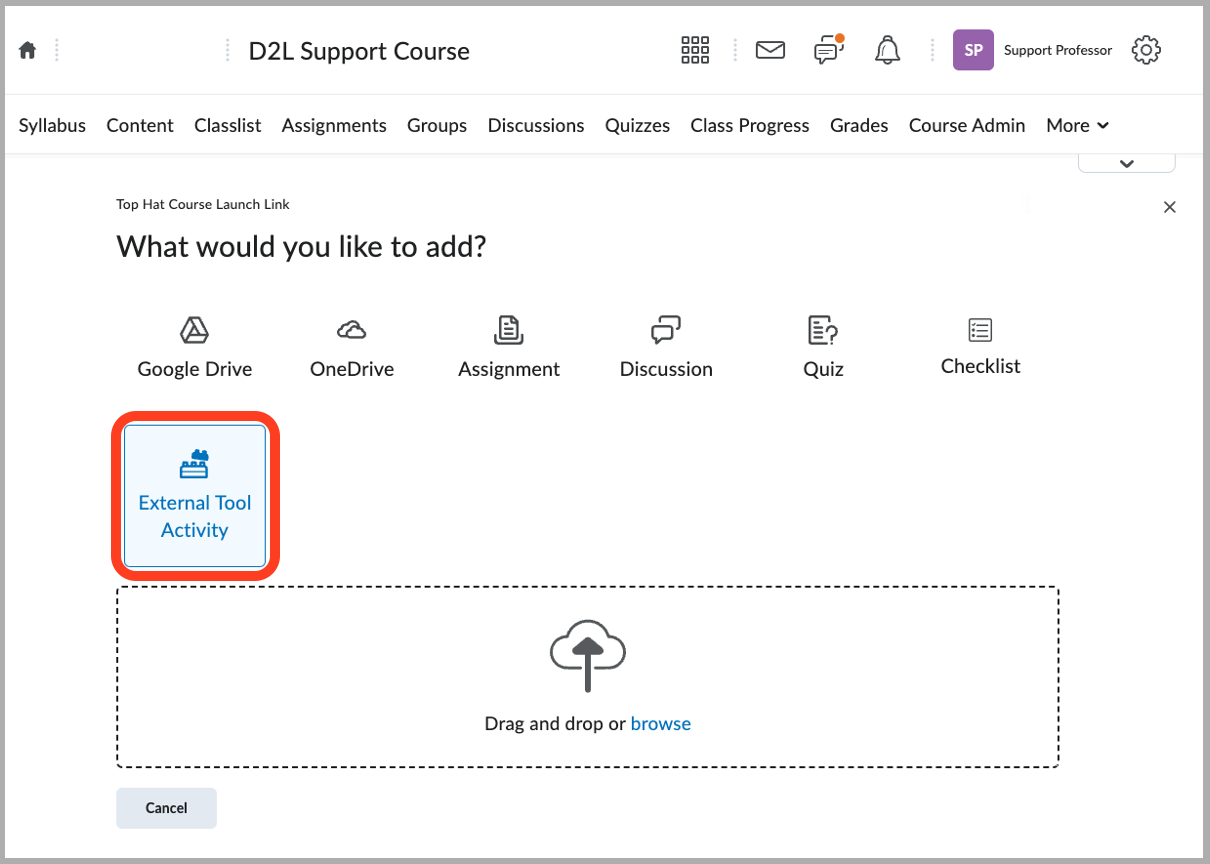Open the Grades section

tap(859, 125)
